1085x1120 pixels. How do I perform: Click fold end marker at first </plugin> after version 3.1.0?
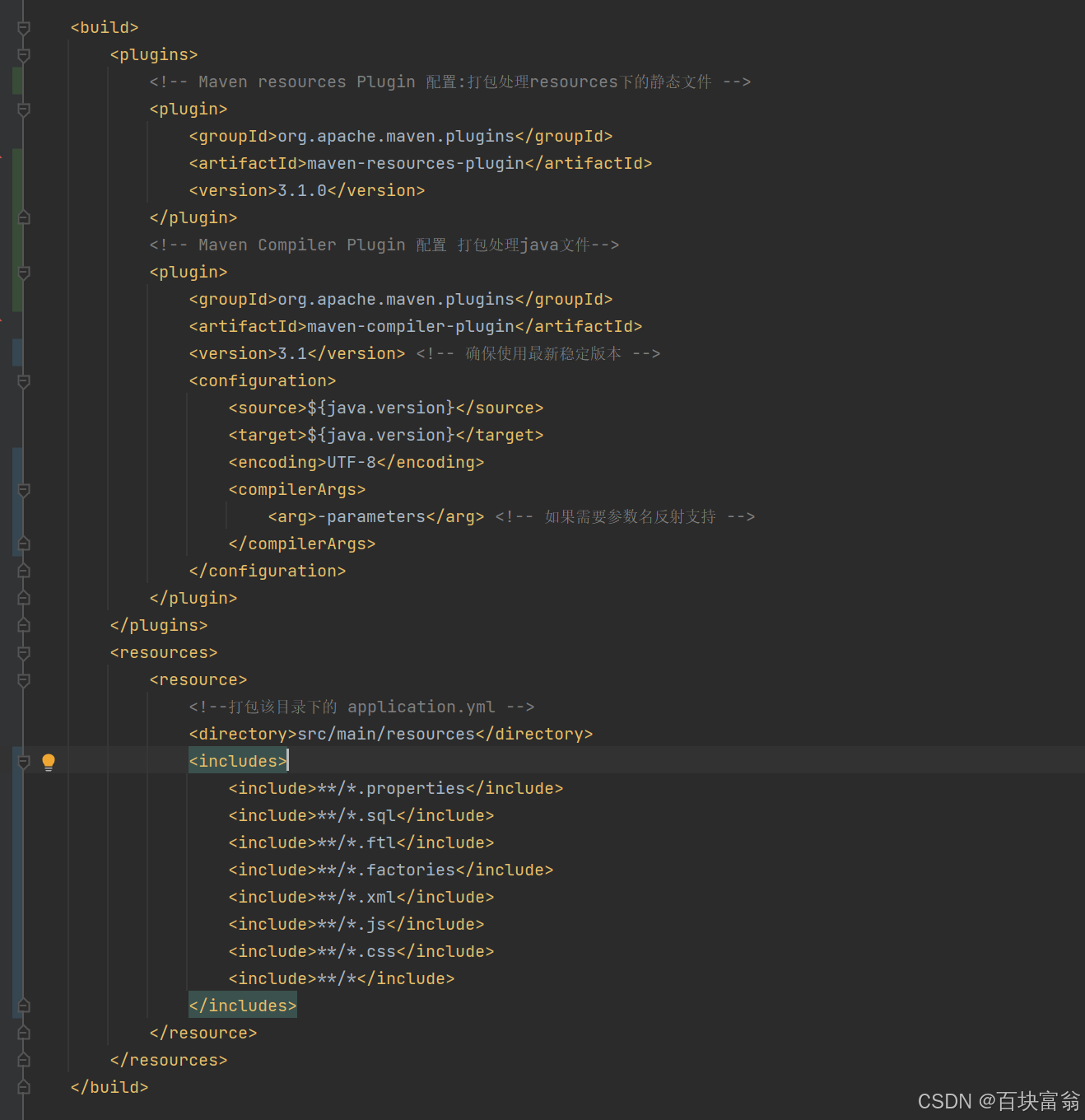pyautogui.click(x=24, y=218)
